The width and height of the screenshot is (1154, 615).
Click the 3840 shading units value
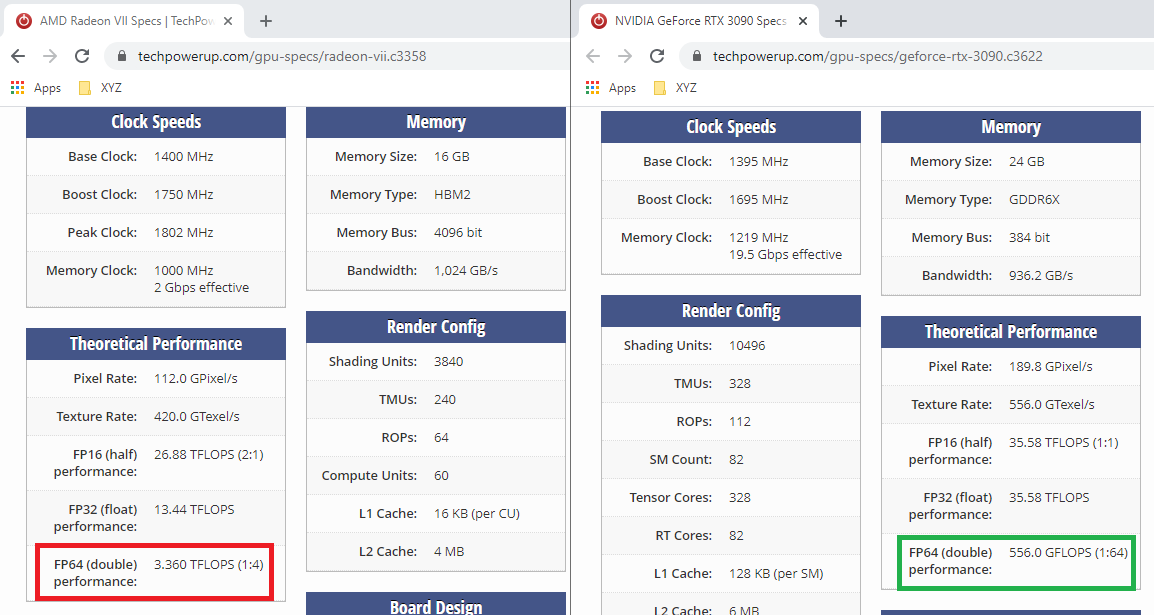tap(449, 362)
